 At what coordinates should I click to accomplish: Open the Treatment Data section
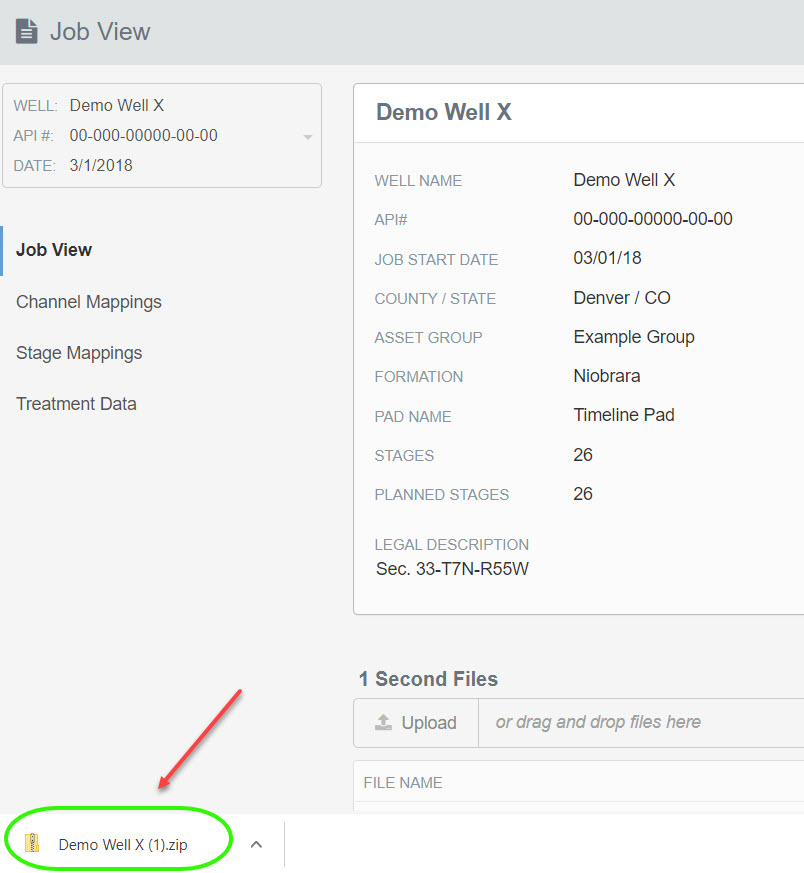click(76, 404)
